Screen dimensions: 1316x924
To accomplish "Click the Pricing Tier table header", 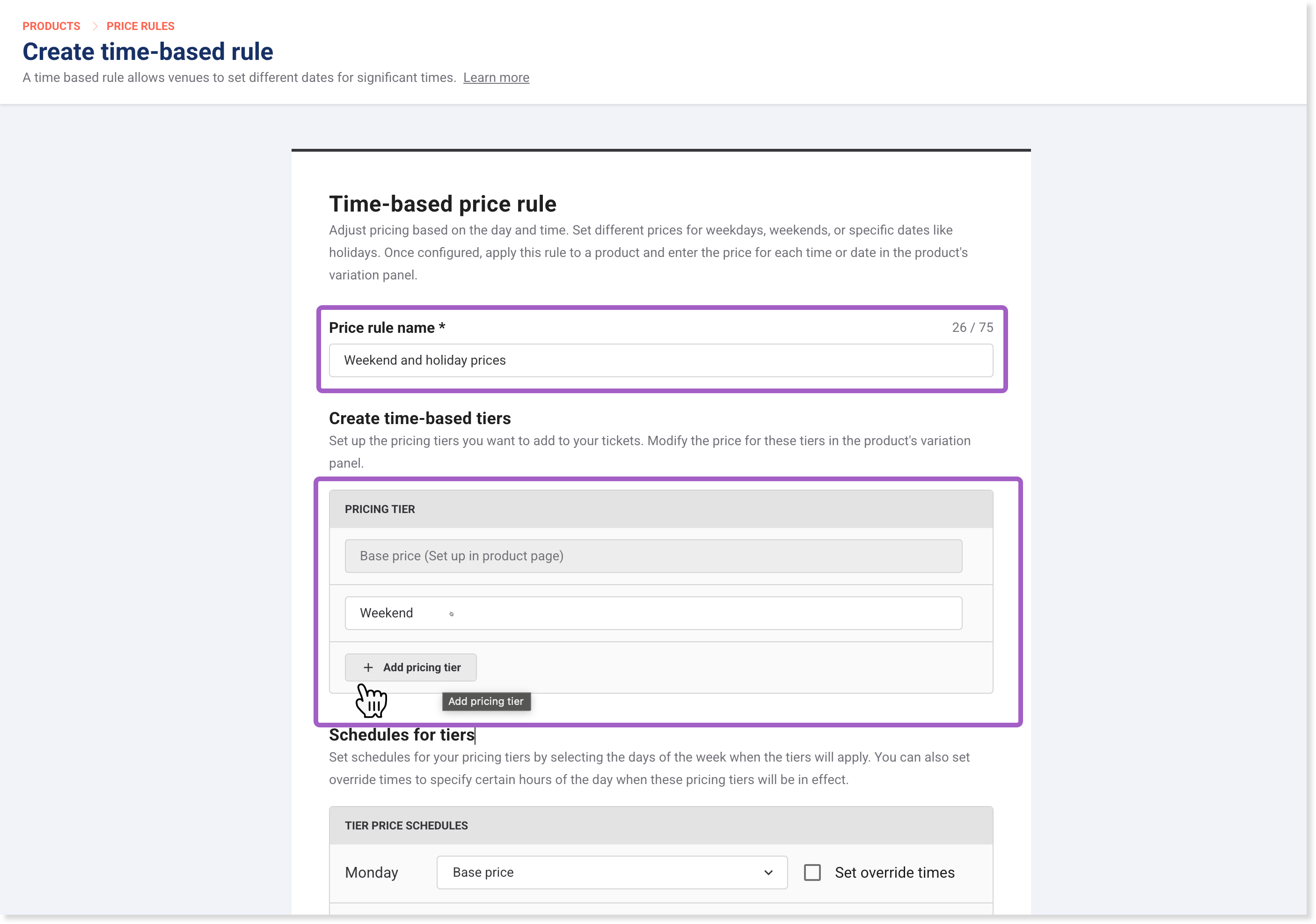I will (x=661, y=509).
